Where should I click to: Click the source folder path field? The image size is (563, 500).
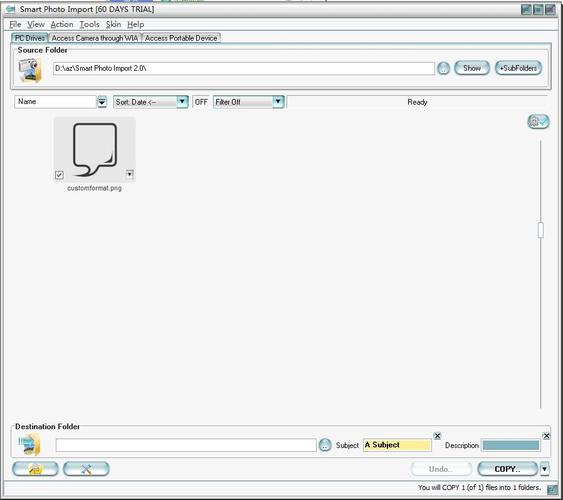click(244, 68)
